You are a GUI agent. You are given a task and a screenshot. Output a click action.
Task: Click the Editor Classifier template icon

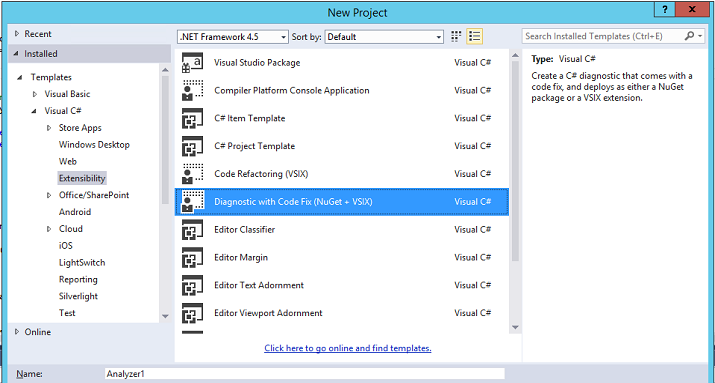tap(192, 229)
